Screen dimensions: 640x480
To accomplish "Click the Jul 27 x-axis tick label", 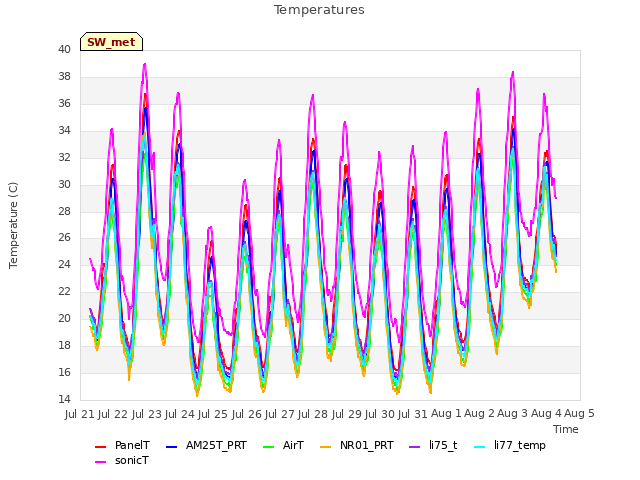I will click(280, 414).
